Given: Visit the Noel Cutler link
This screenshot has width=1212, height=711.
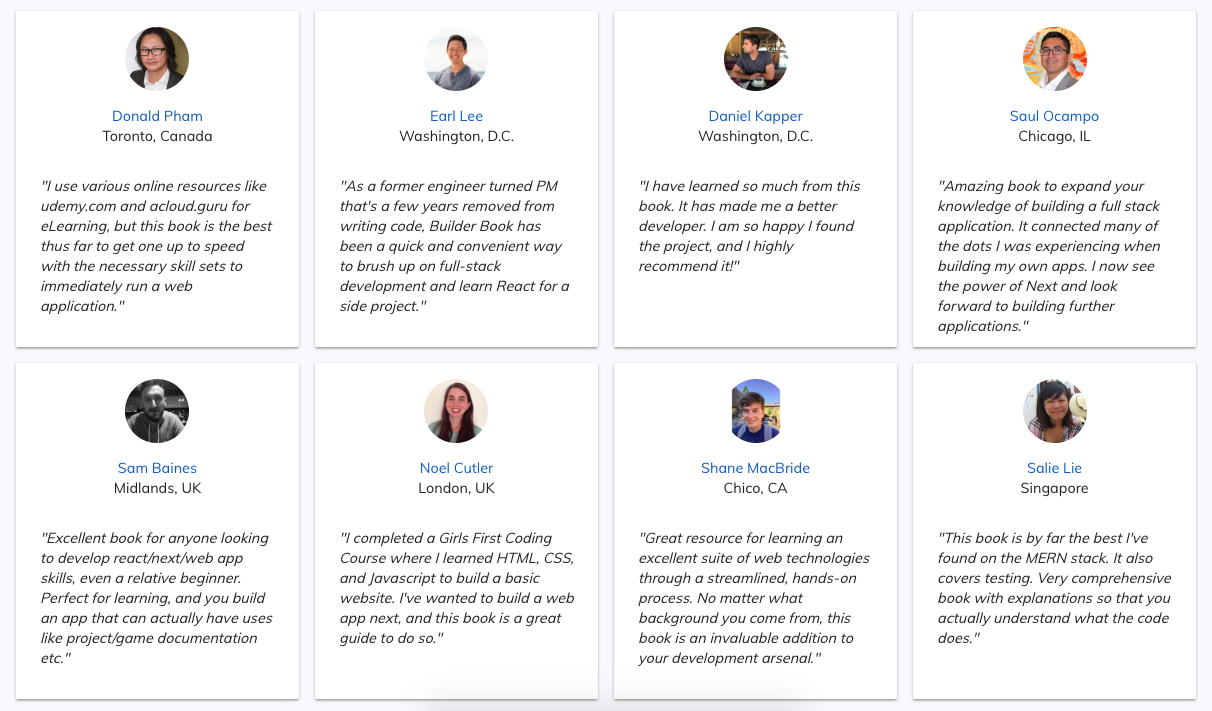Looking at the screenshot, I should [456, 468].
